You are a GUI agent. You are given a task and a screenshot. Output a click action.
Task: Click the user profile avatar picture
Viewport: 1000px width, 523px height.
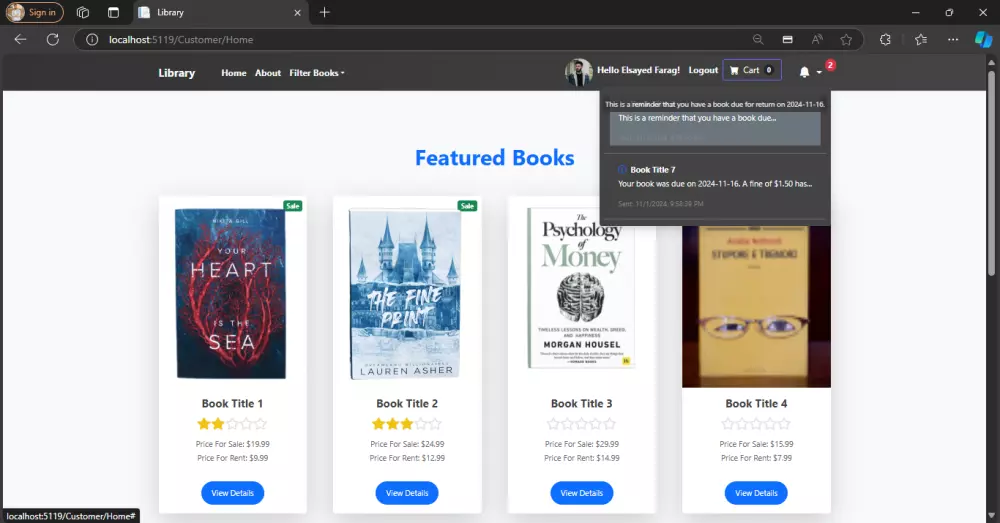(x=579, y=71)
